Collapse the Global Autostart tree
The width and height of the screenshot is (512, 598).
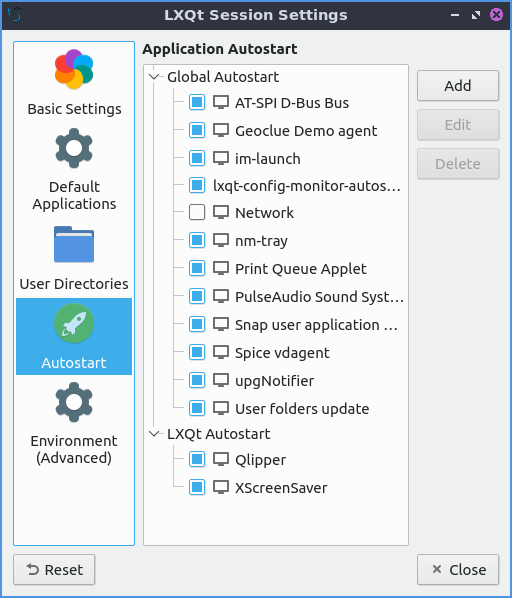click(x=154, y=77)
